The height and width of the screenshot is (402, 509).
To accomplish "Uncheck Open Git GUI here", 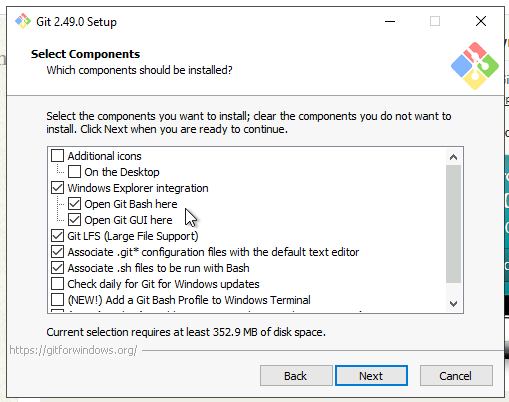I will point(74,220).
